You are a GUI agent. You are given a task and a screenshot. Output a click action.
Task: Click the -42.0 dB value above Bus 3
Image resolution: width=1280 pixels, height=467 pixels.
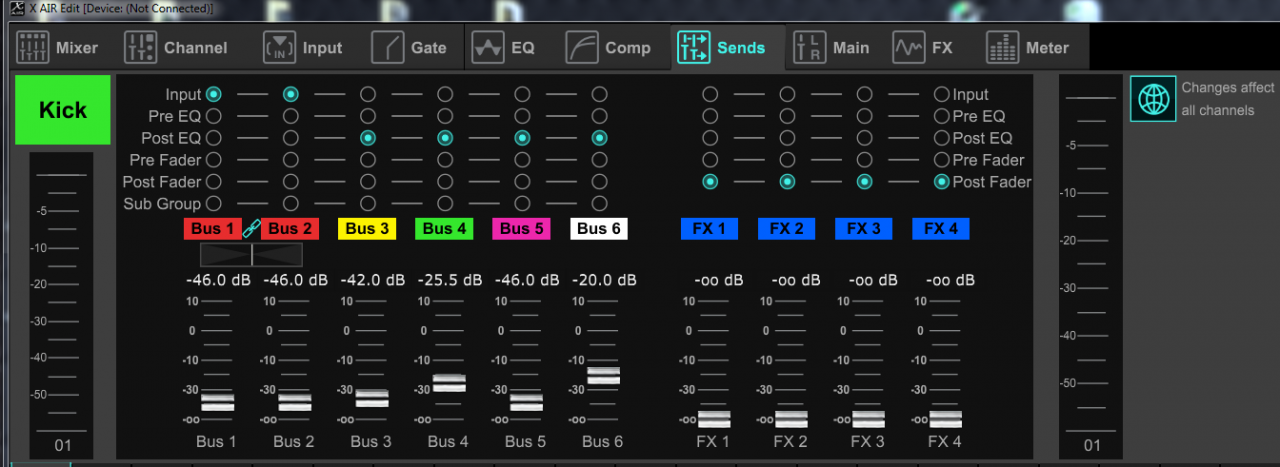(371, 281)
